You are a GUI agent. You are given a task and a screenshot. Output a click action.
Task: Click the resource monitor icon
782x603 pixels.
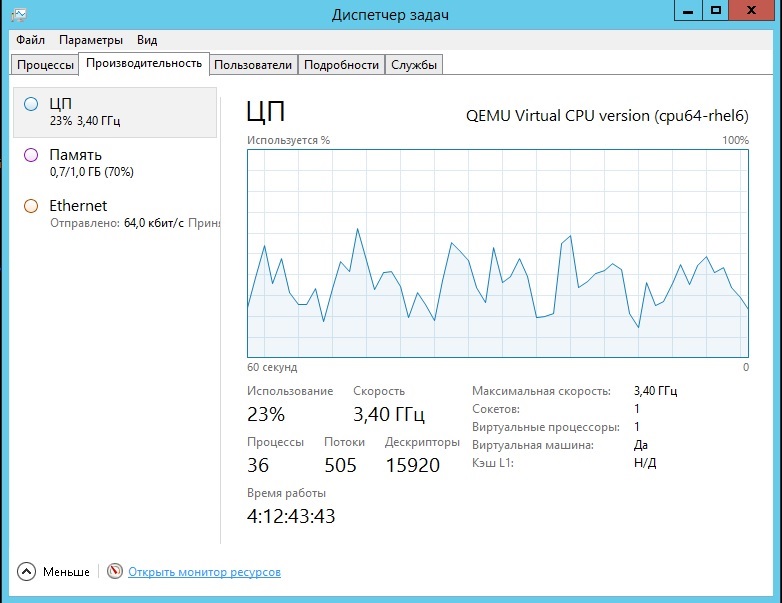pyautogui.click(x=115, y=571)
